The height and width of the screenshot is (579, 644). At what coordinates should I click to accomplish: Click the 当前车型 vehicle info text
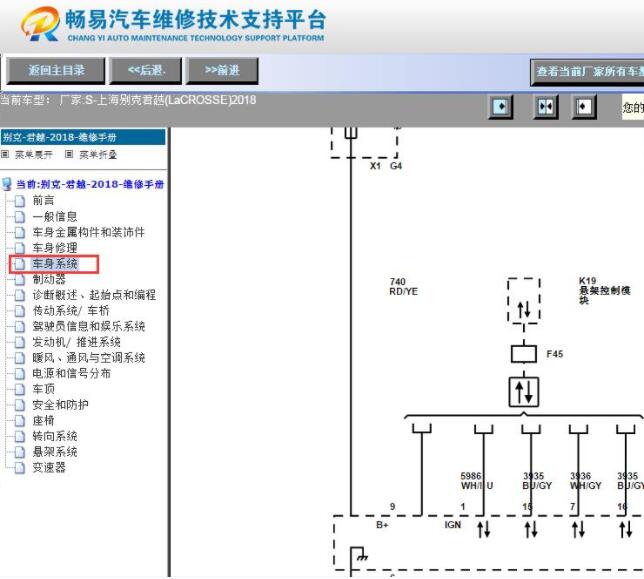click(x=128, y=100)
